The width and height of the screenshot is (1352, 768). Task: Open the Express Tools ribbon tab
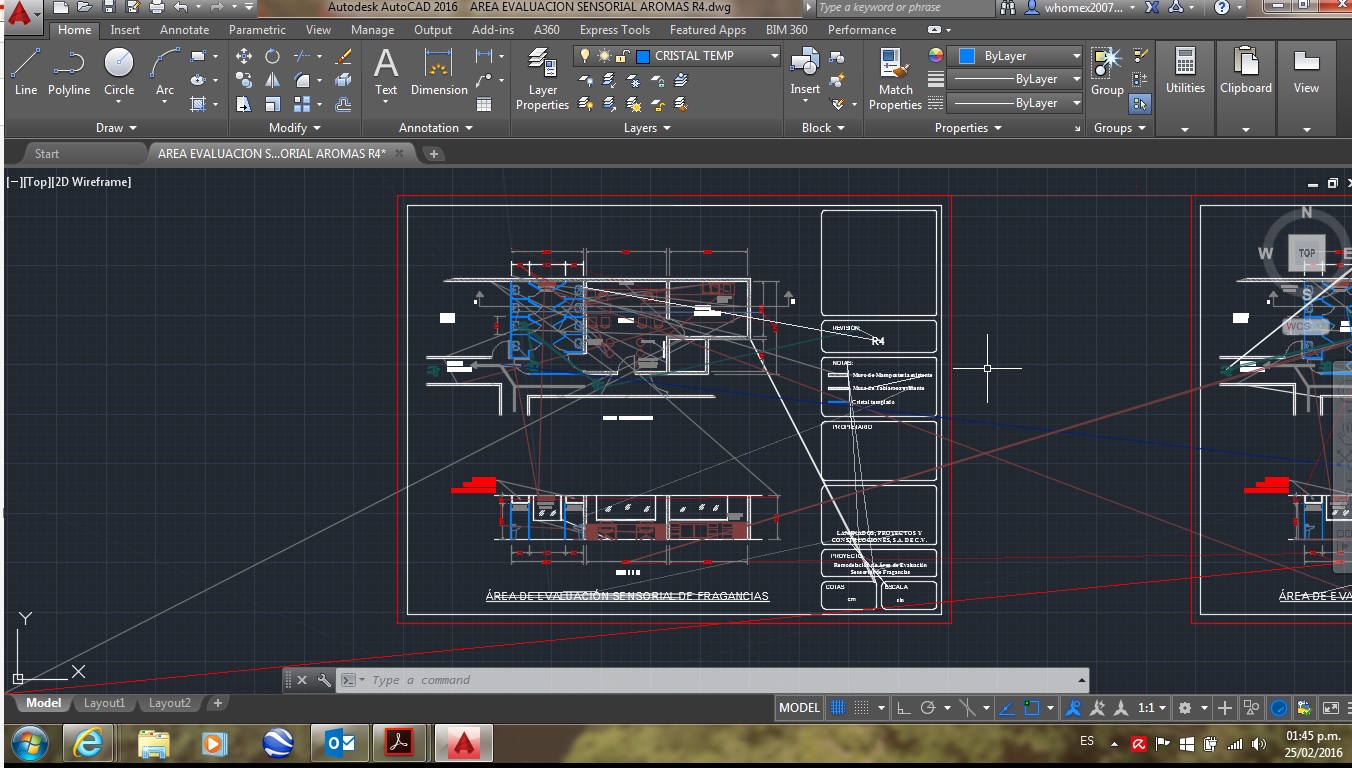pos(615,30)
